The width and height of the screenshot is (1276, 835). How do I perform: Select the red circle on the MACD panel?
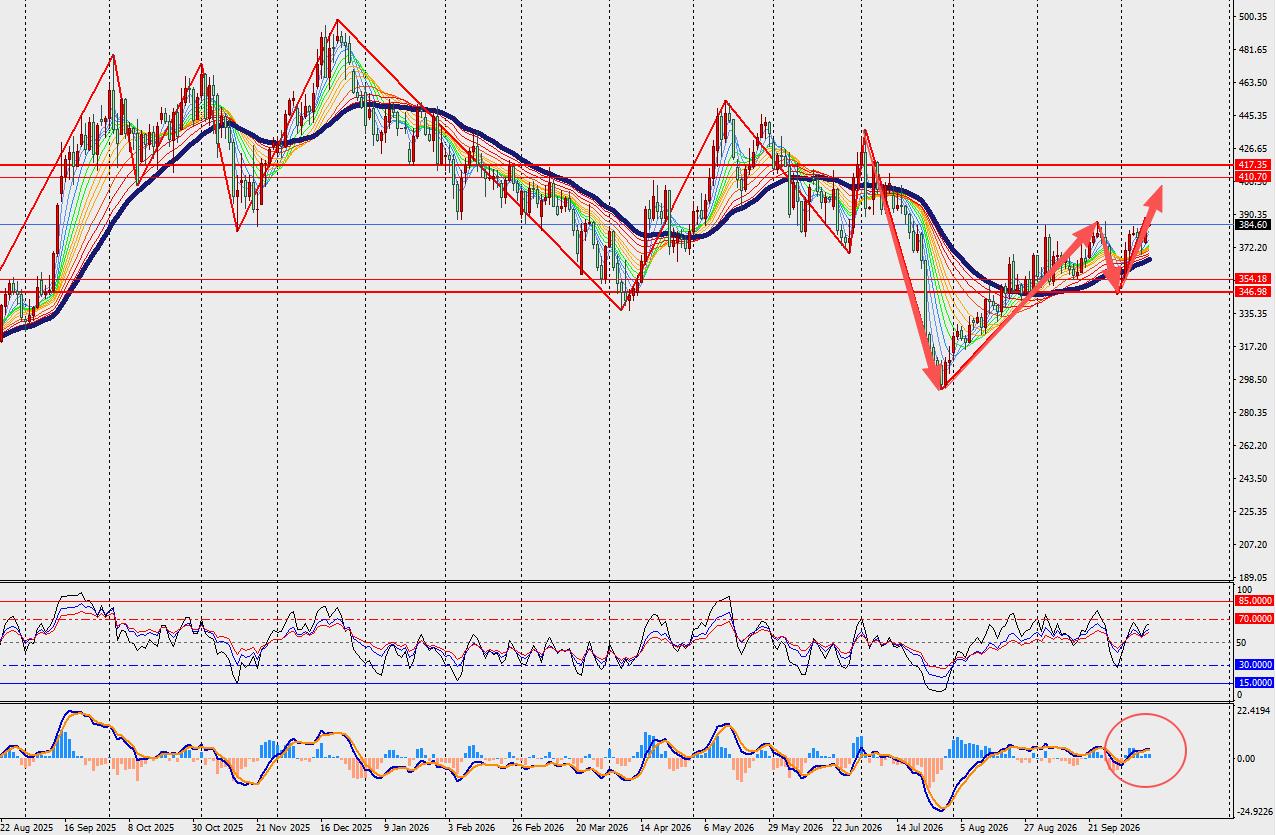pos(1146,750)
